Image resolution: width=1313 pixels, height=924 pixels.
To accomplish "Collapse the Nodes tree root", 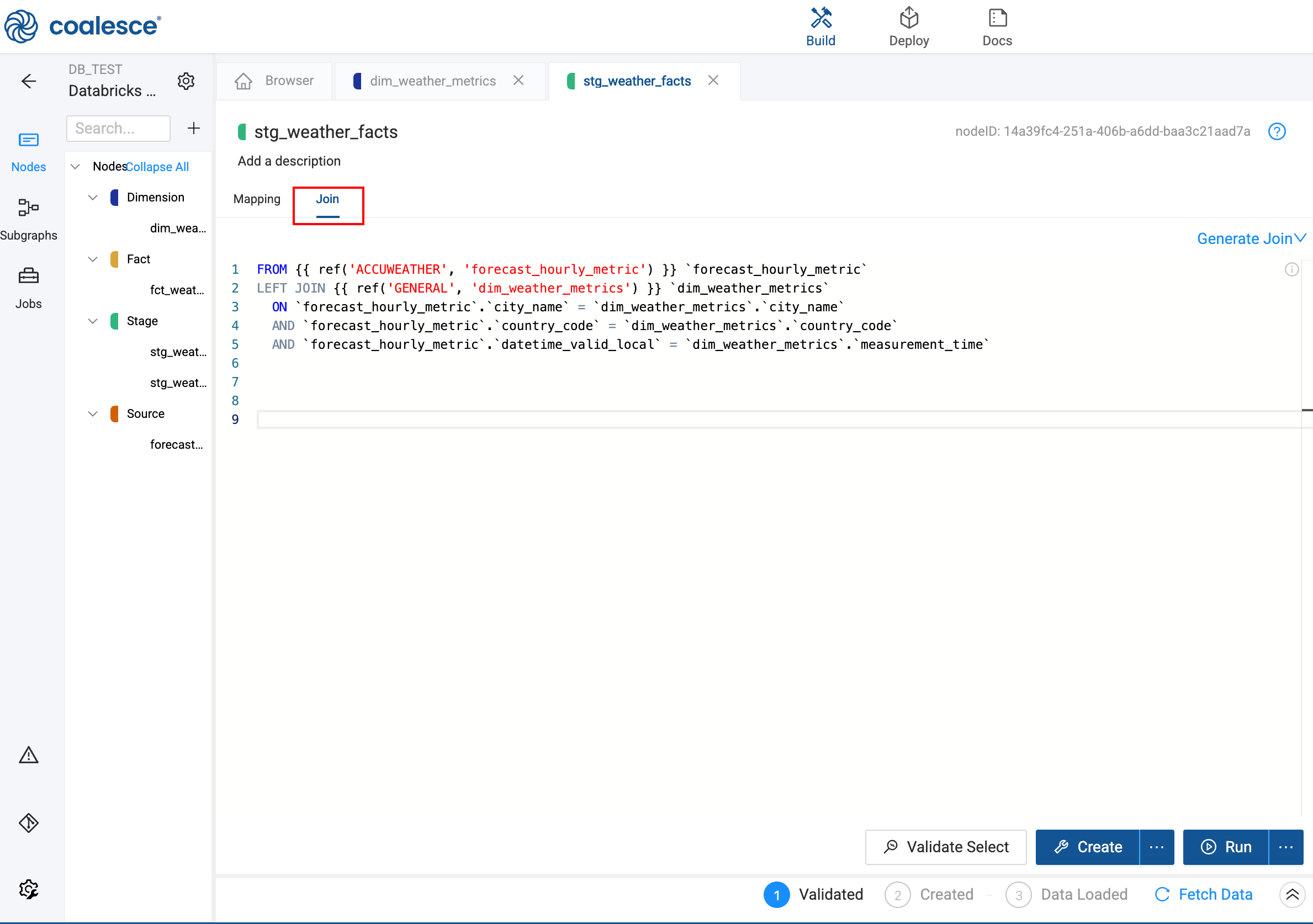I will point(75,166).
